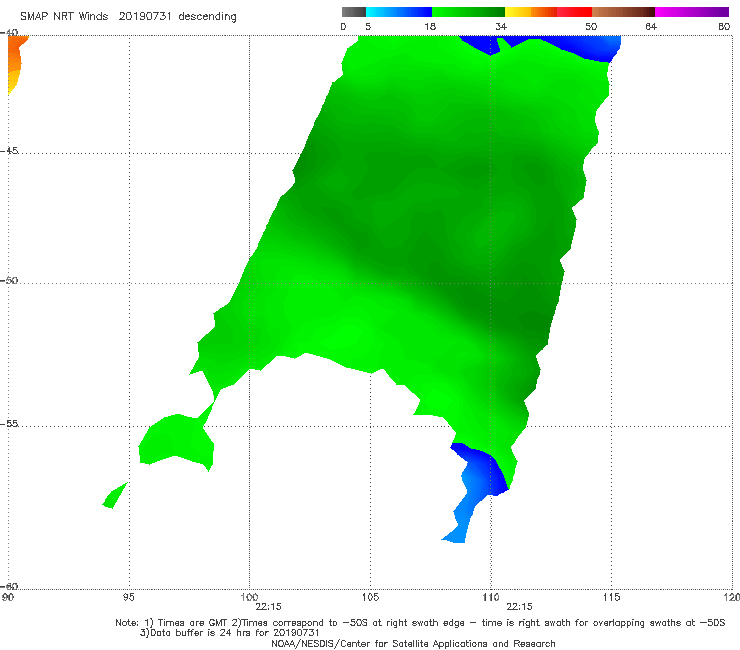The width and height of the screenshot is (740, 650).
Task: Click the 'SMAP NRT Winds 20190731 descending' title
Action: (128, 16)
